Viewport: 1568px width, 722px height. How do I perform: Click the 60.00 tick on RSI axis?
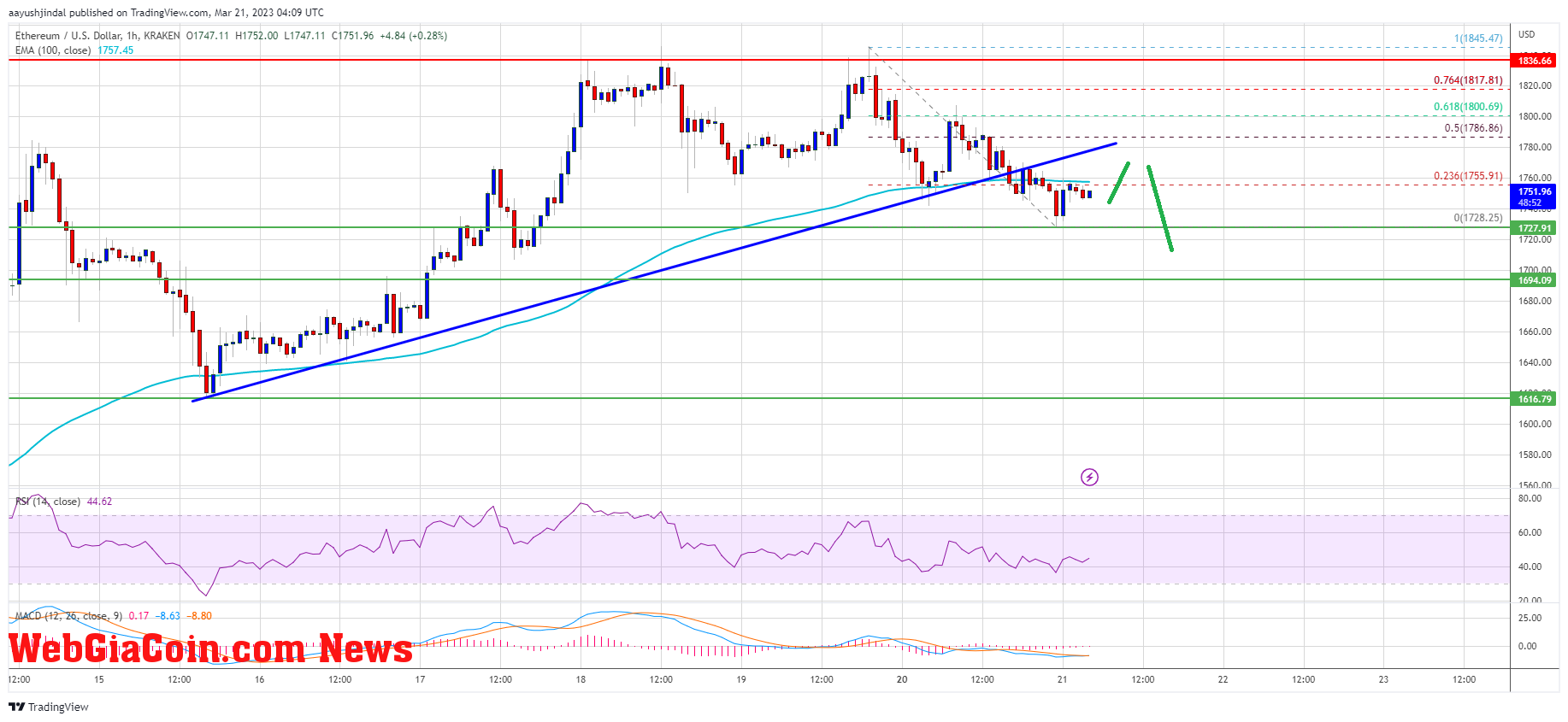(x=1530, y=532)
